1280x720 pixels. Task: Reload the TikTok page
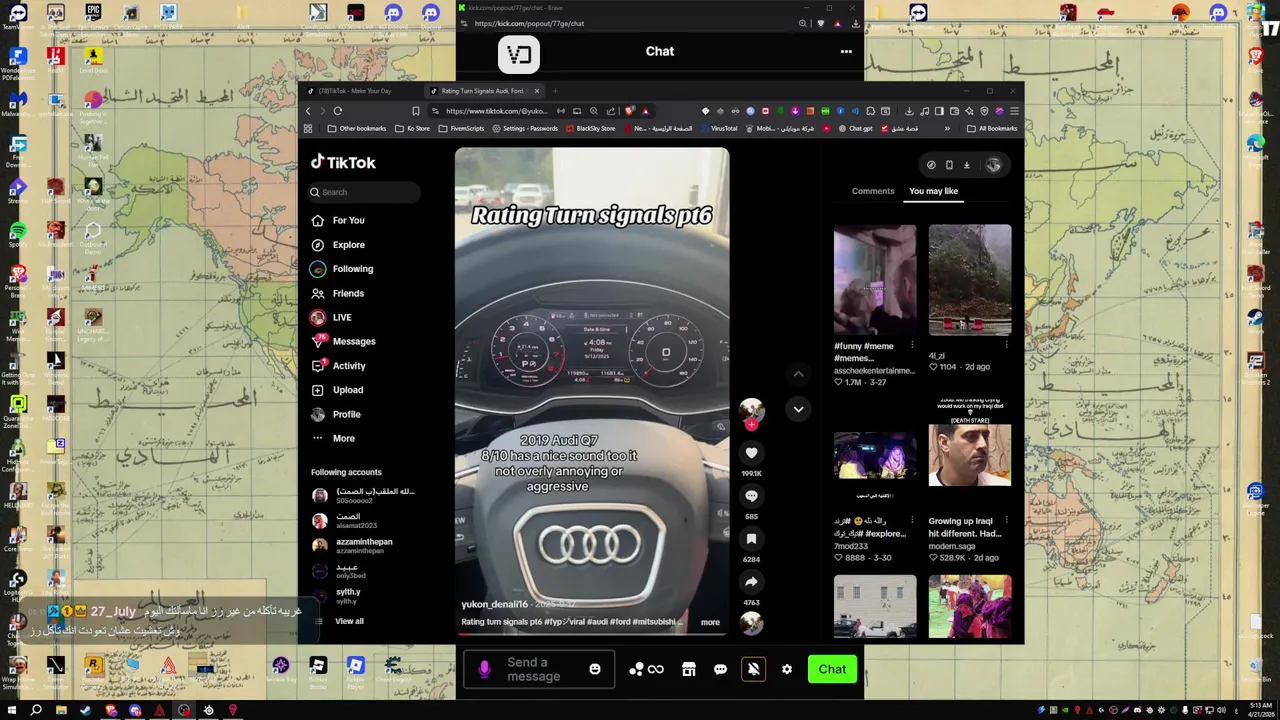pos(338,111)
